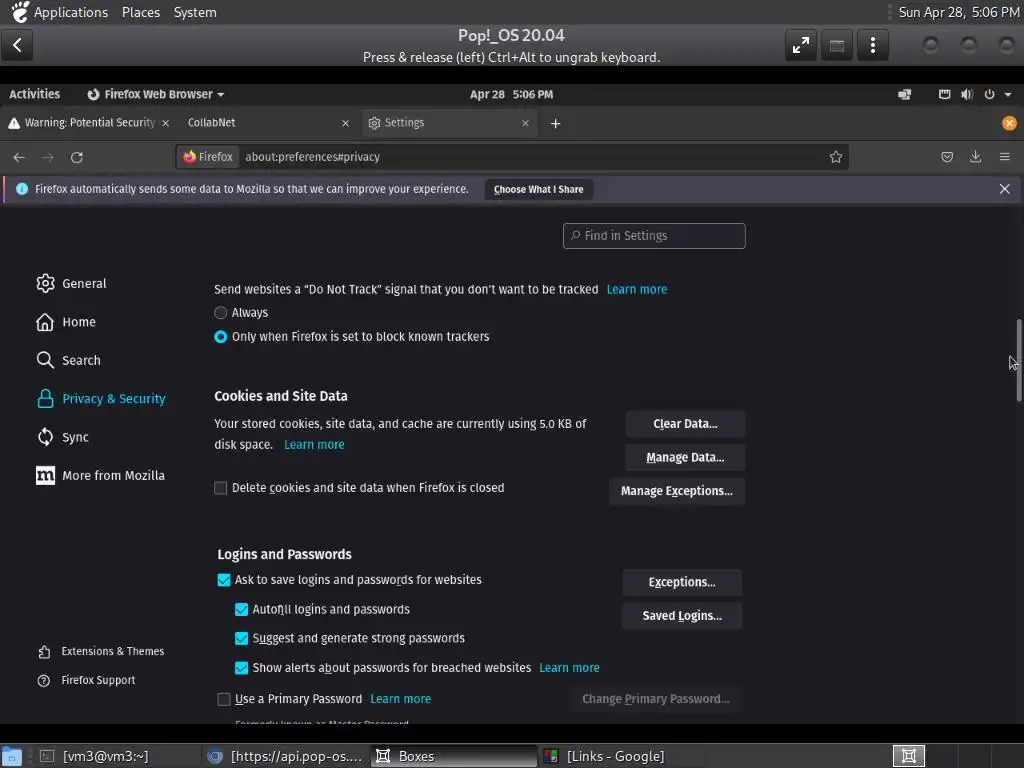Click the Clear Data... button
This screenshot has height=768, width=1024.
(x=685, y=424)
